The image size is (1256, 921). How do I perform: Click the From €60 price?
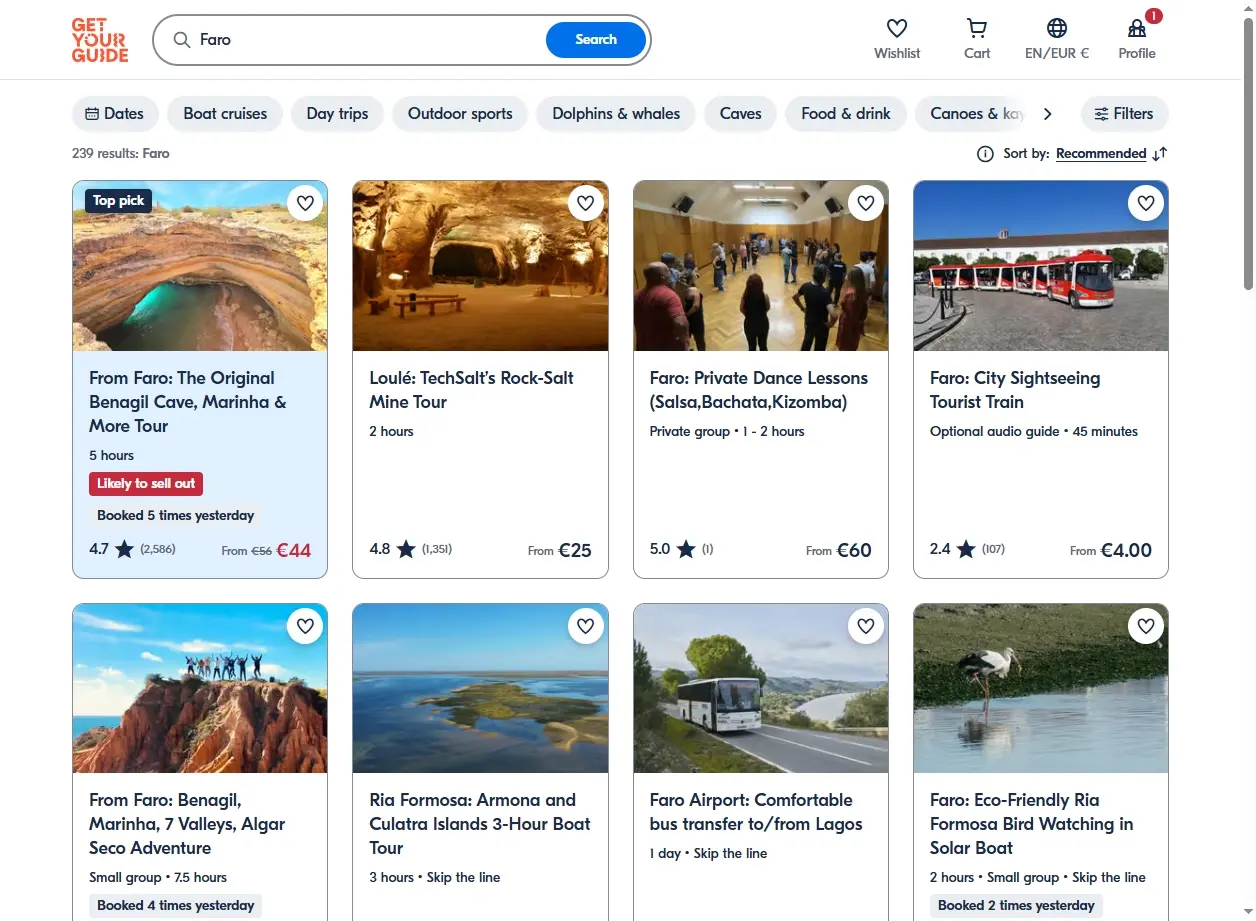point(839,550)
